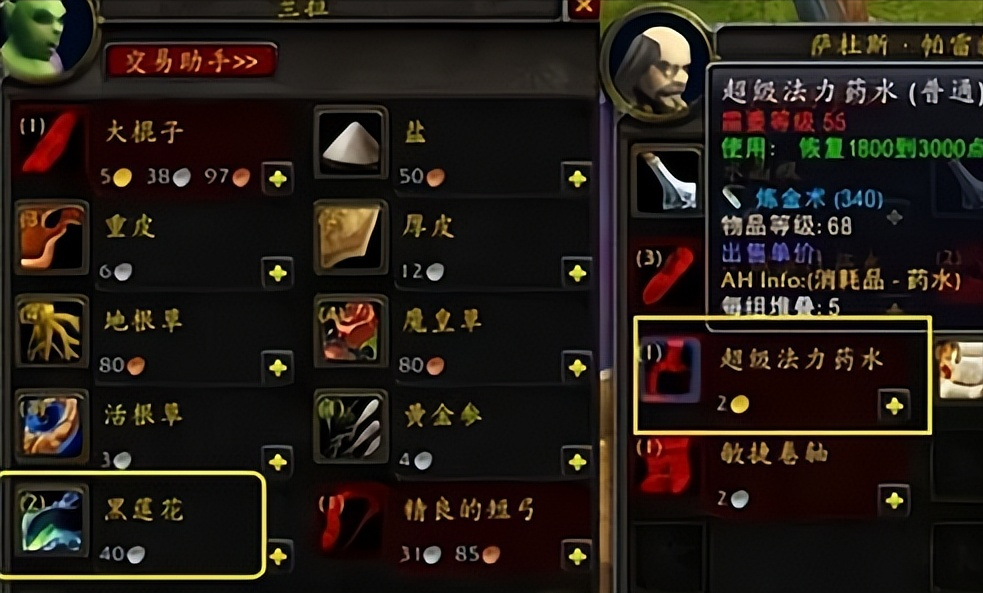983x593 pixels.
Task: Open the 交易助手>> trade helper button
Action: point(191,61)
